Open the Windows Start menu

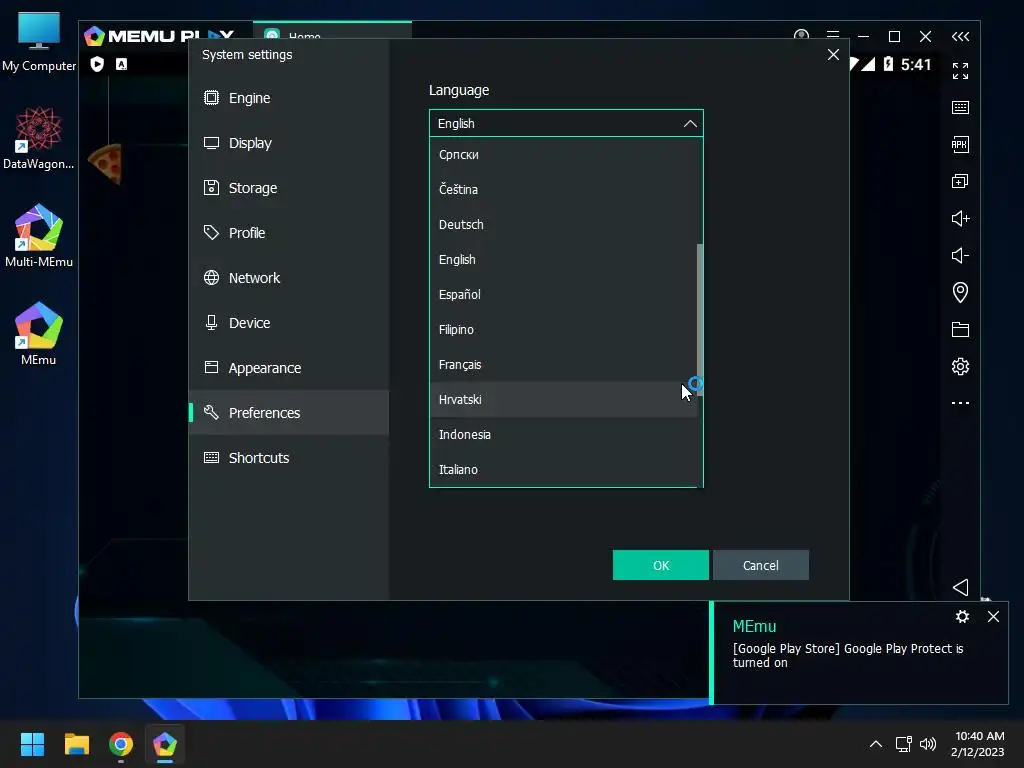click(32, 744)
